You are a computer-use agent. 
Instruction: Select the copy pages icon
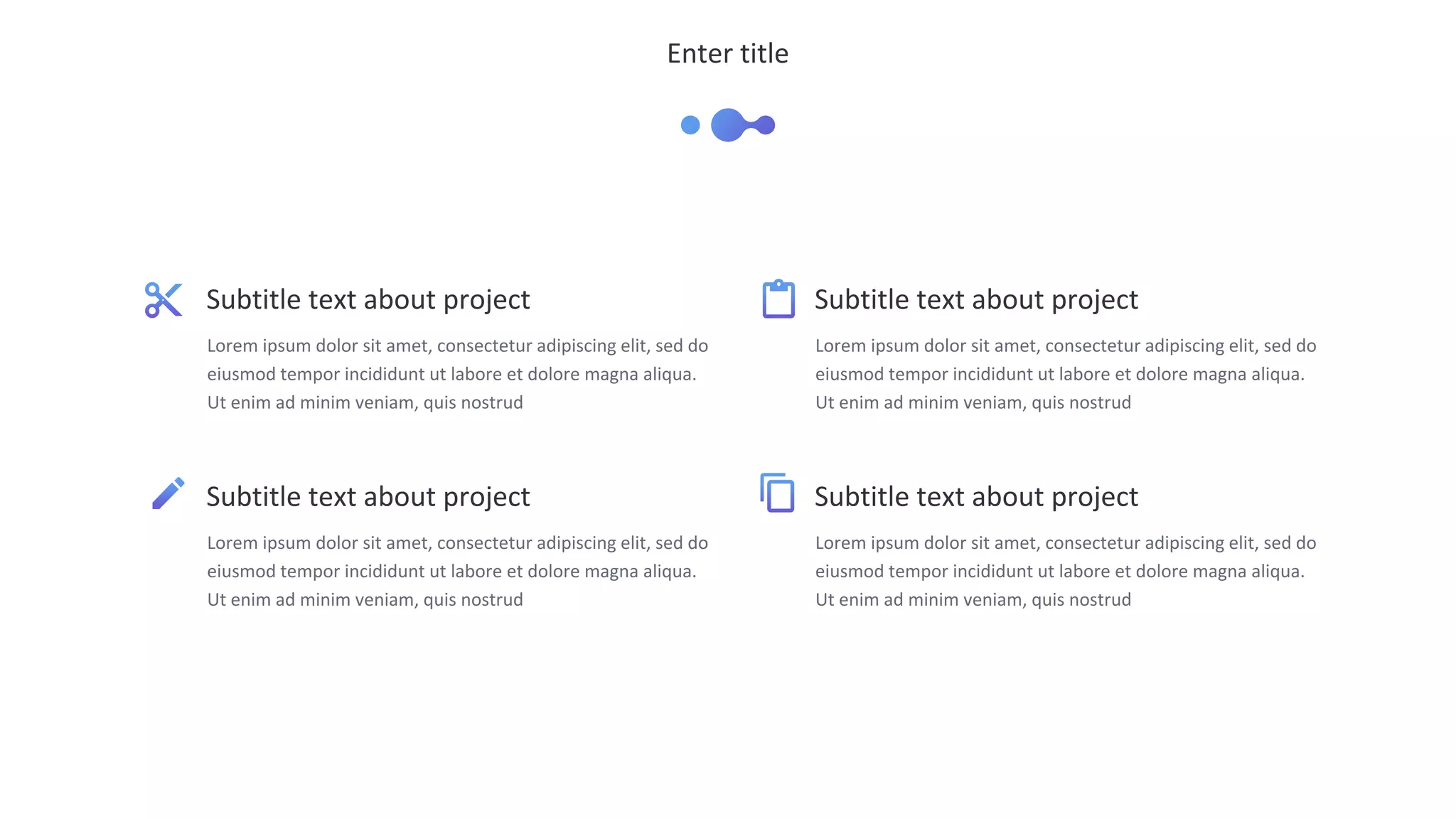[x=777, y=492]
